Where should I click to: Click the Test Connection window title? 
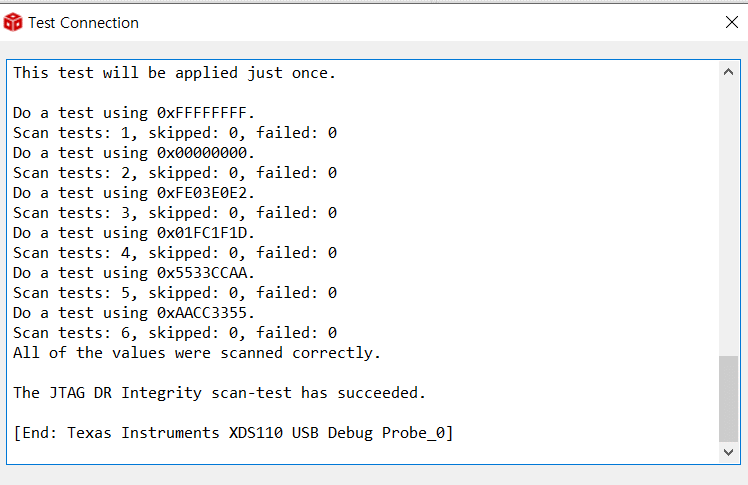(83, 23)
